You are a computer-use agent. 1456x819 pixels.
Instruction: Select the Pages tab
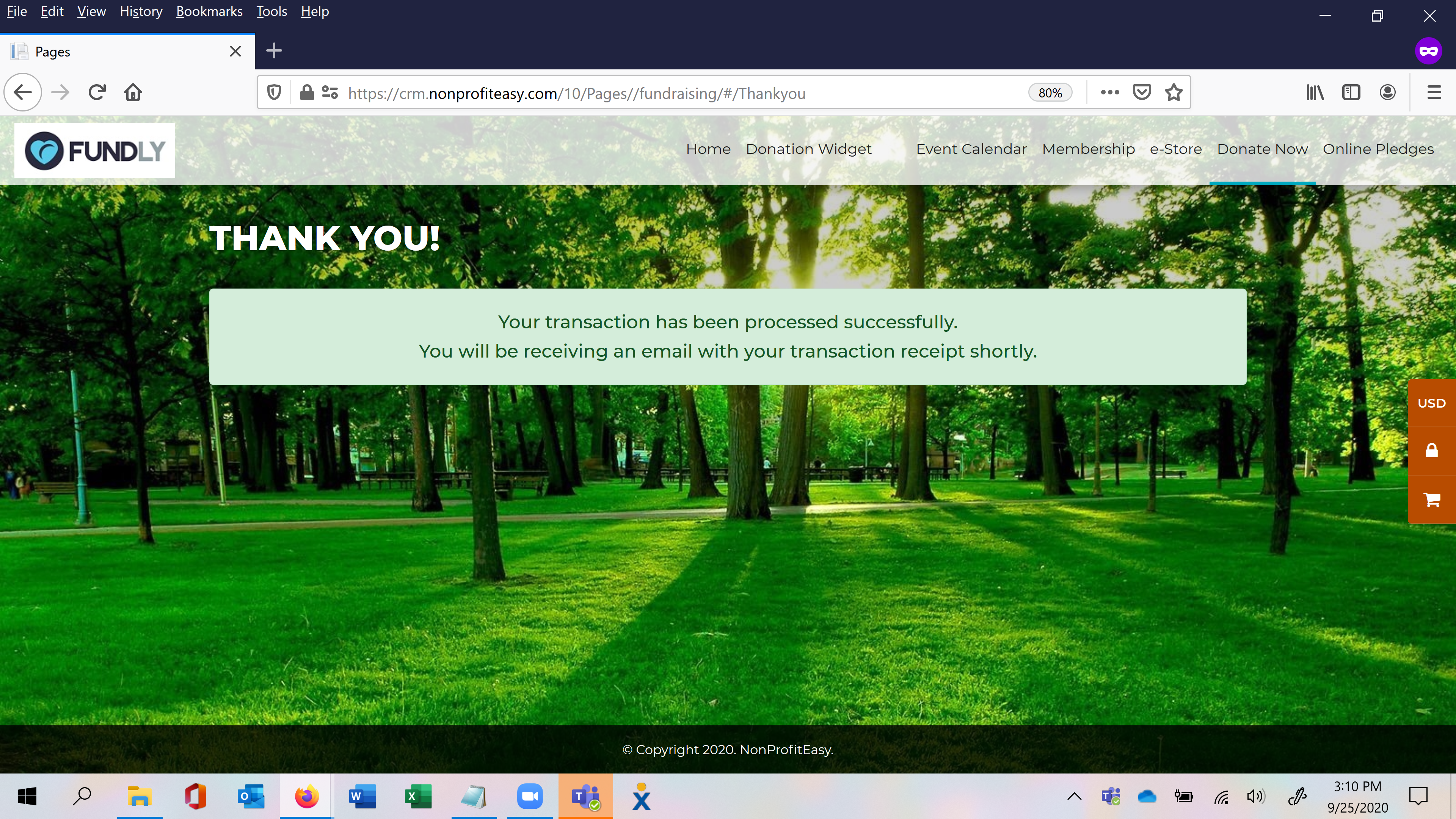pyautogui.click(x=127, y=52)
